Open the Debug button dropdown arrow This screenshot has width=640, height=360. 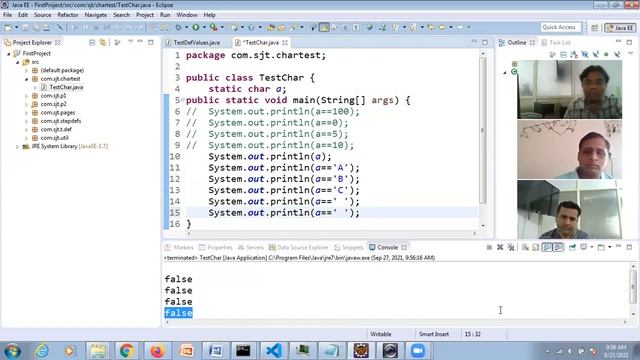pyautogui.click(x=186, y=27)
